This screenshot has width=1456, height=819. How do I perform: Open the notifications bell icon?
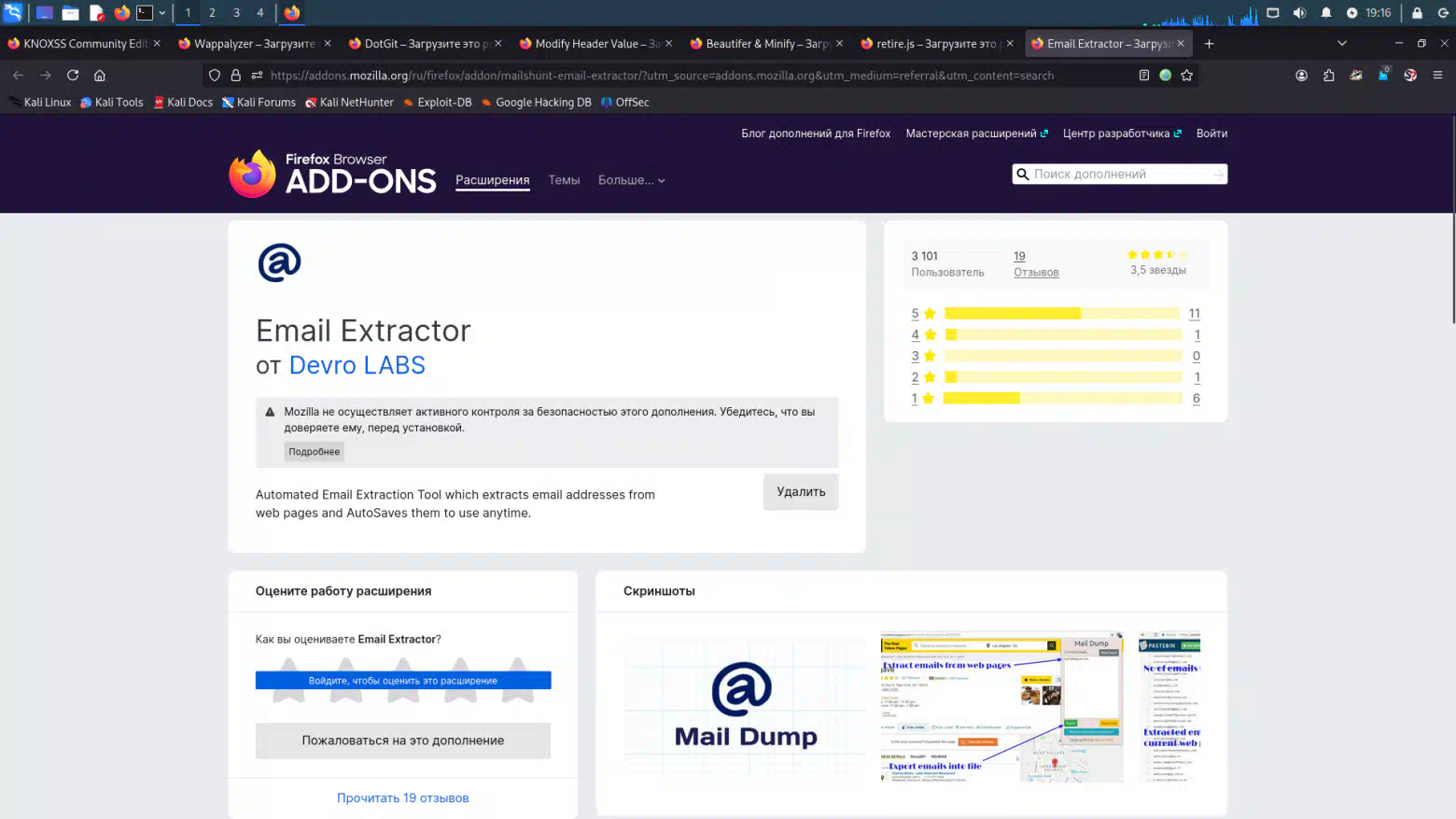1326,13
